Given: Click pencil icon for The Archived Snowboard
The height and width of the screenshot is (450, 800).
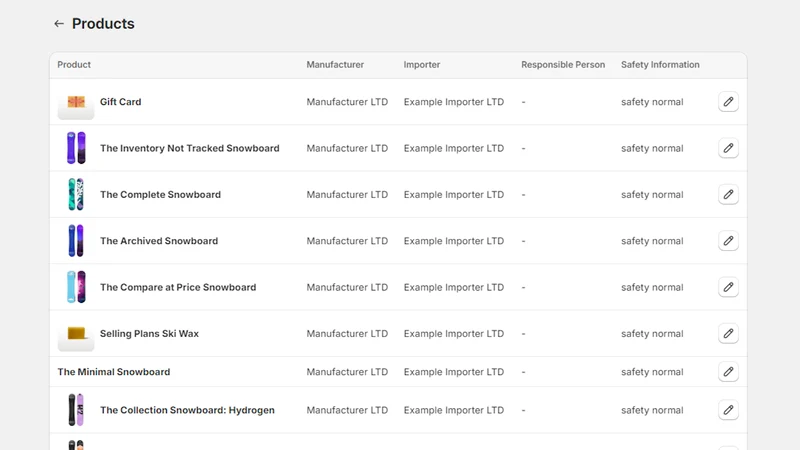Looking at the screenshot, I should pos(728,241).
